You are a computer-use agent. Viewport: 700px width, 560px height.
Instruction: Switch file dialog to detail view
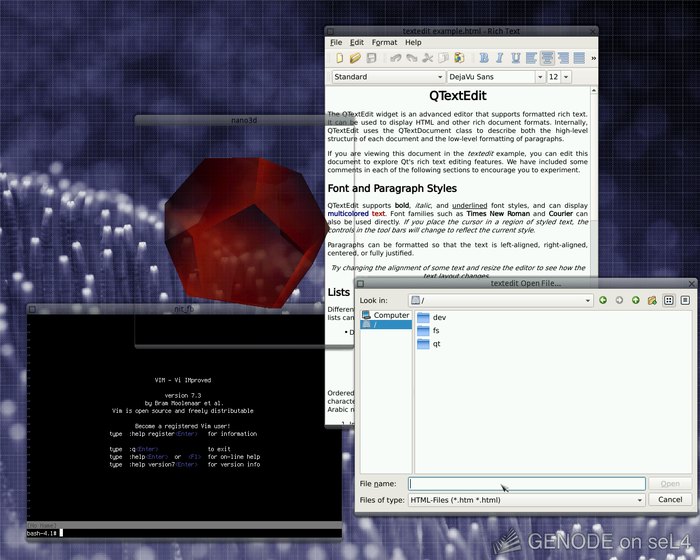tap(685, 301)
